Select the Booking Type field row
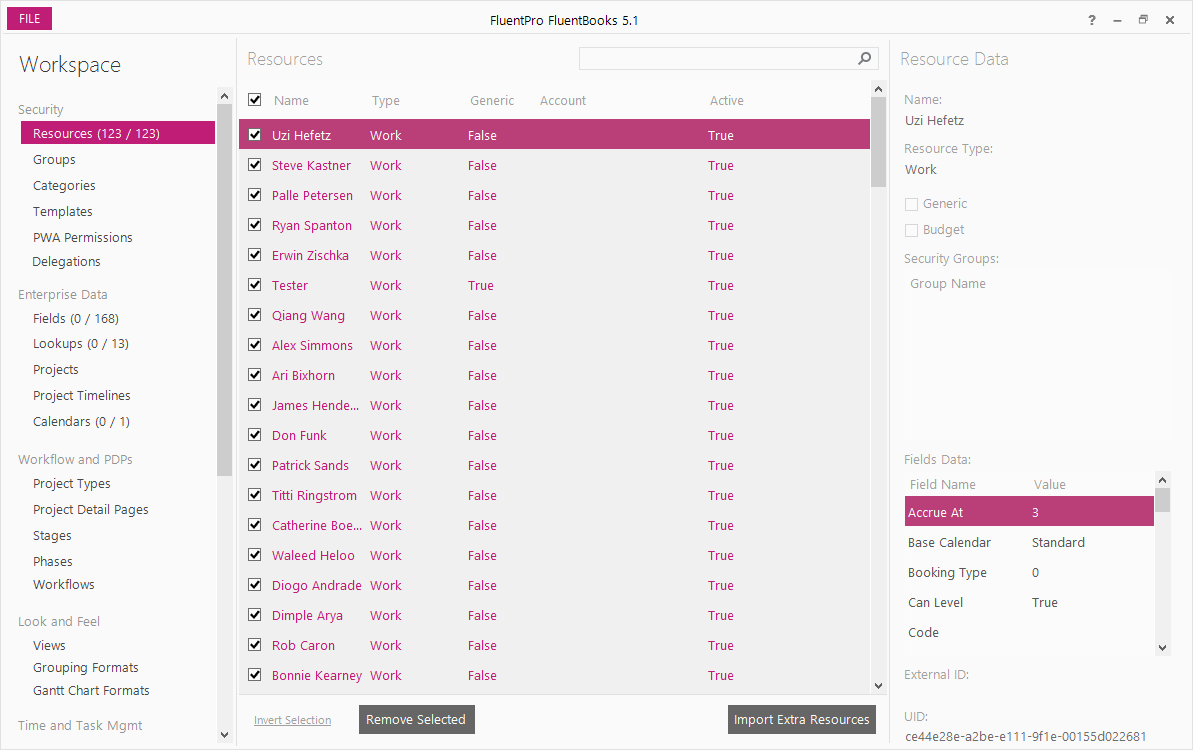The height and width of the screenshot is (750, 1193). (x=1029, y=572)
